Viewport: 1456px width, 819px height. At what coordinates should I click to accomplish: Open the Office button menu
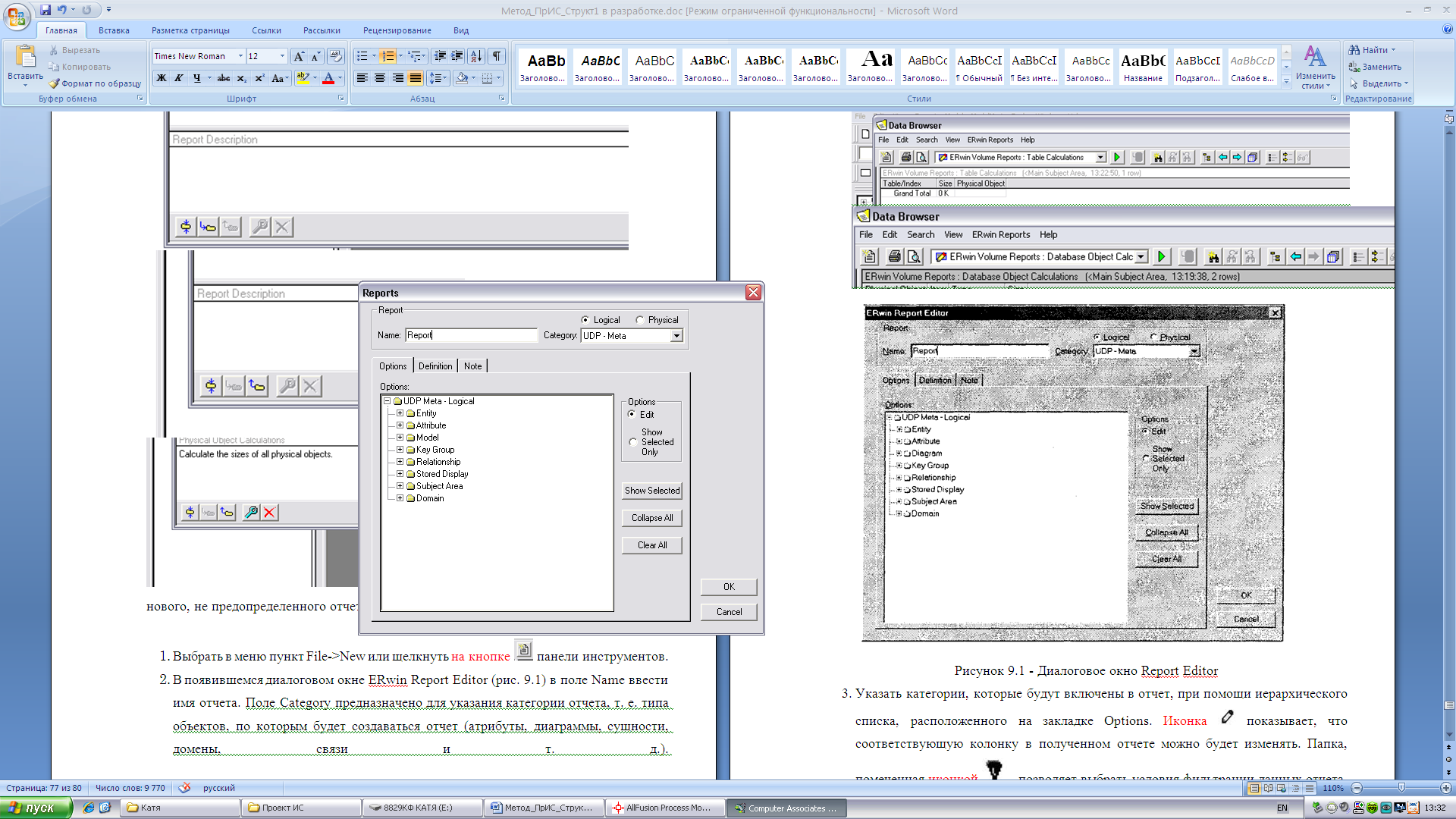(x=17, y=17)
